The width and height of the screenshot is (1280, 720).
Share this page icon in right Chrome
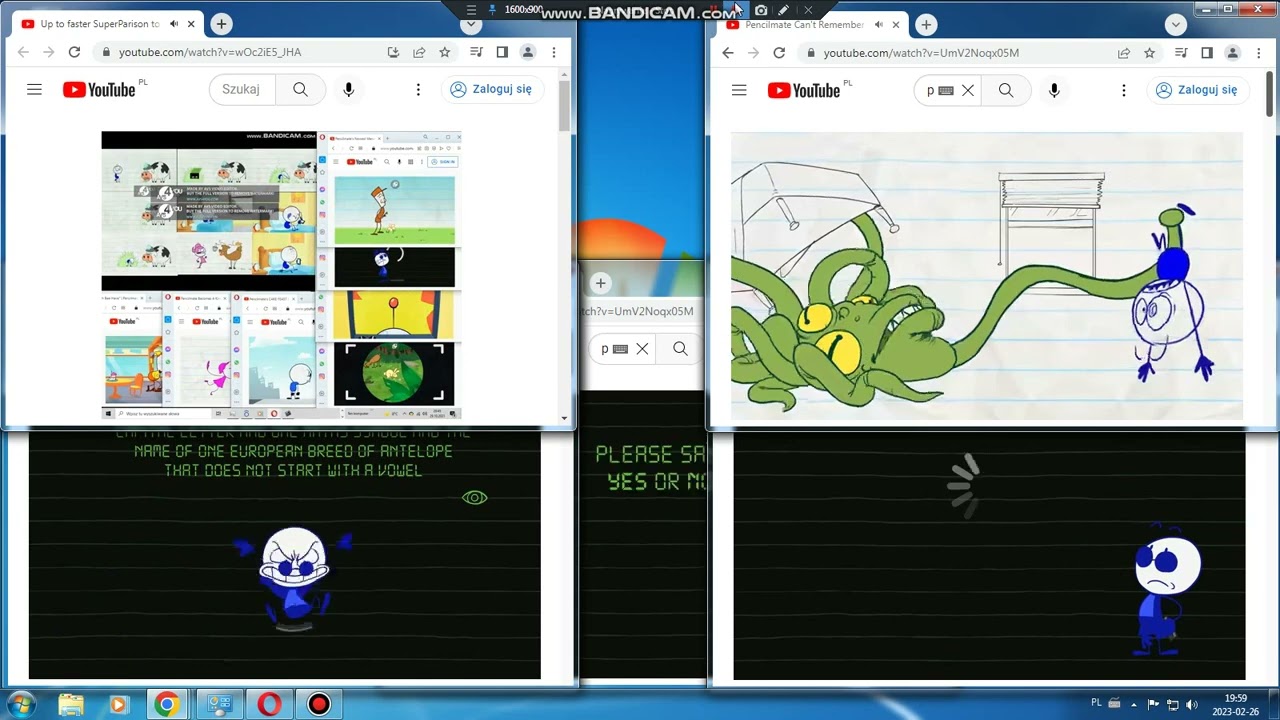click(x=1124, y=52)
